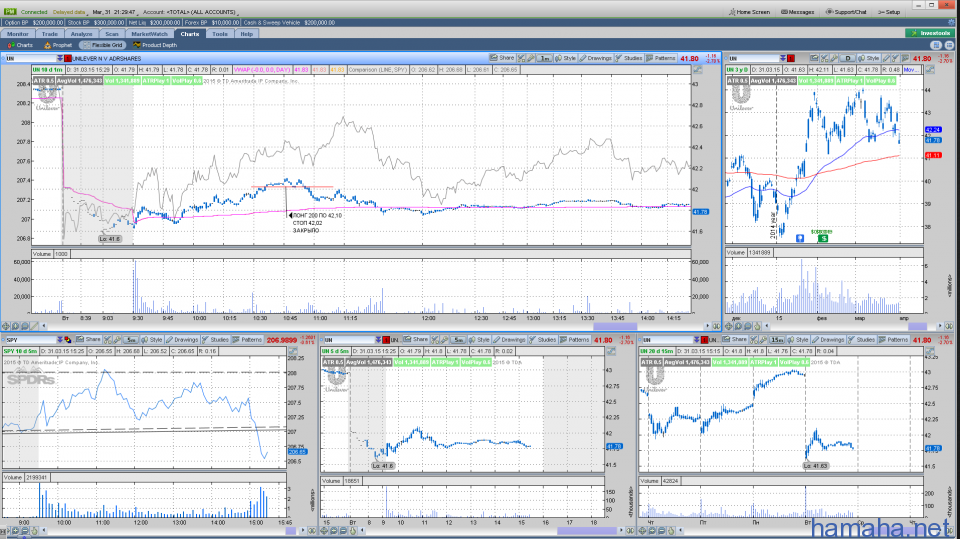Click the chart settings icon right of main chart header
Viewport: 960px width, 539px height.
[697, 70]
